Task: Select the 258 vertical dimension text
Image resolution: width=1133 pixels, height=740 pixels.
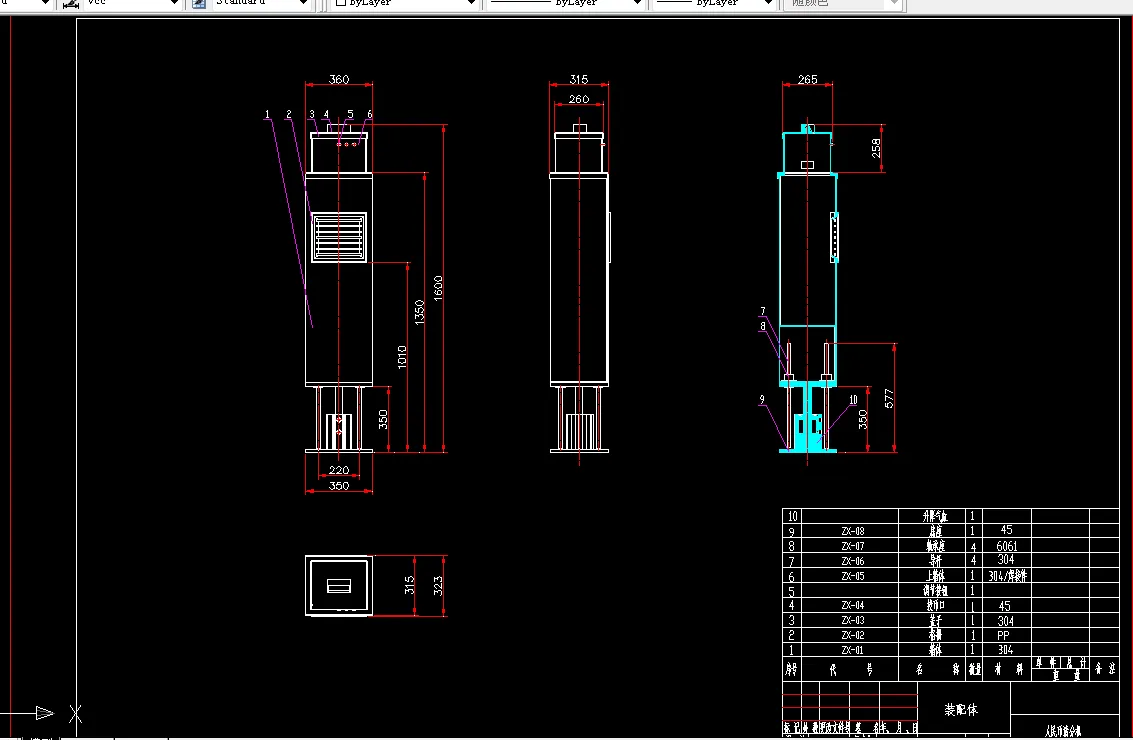Action: [876, 148]
